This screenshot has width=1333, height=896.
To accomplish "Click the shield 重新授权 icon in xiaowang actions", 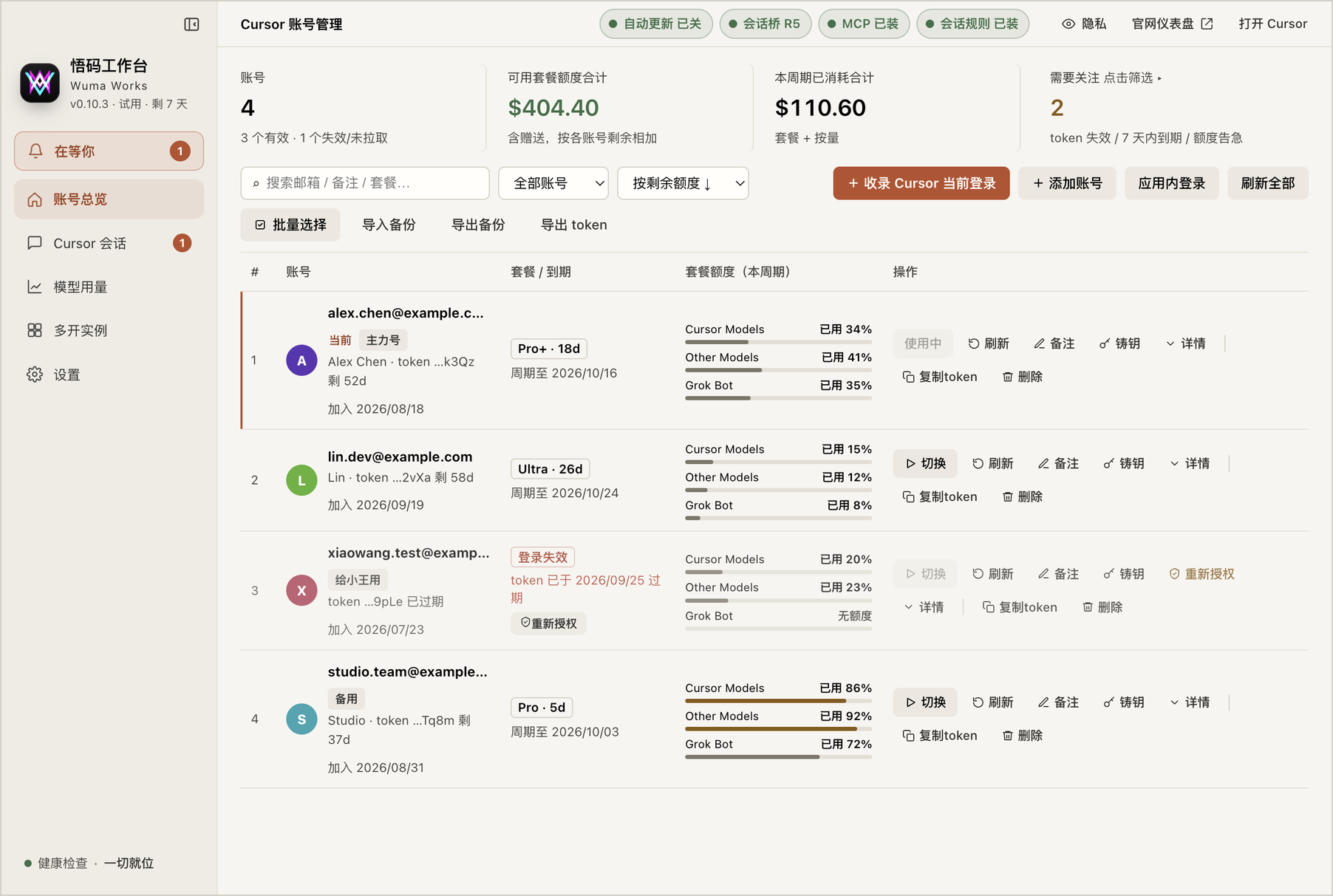I will coord(1174,573).
